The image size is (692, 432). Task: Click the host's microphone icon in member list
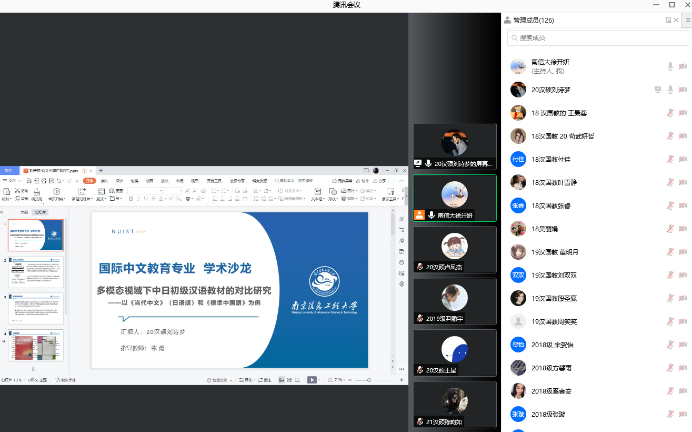pos(670,66)
